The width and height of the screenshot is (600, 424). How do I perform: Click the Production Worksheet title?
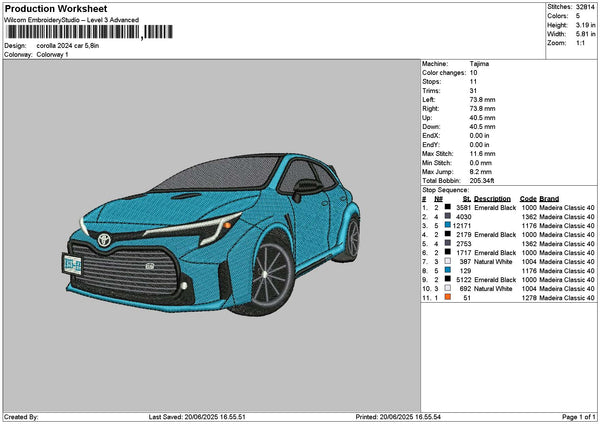click(x=55, y=8)
